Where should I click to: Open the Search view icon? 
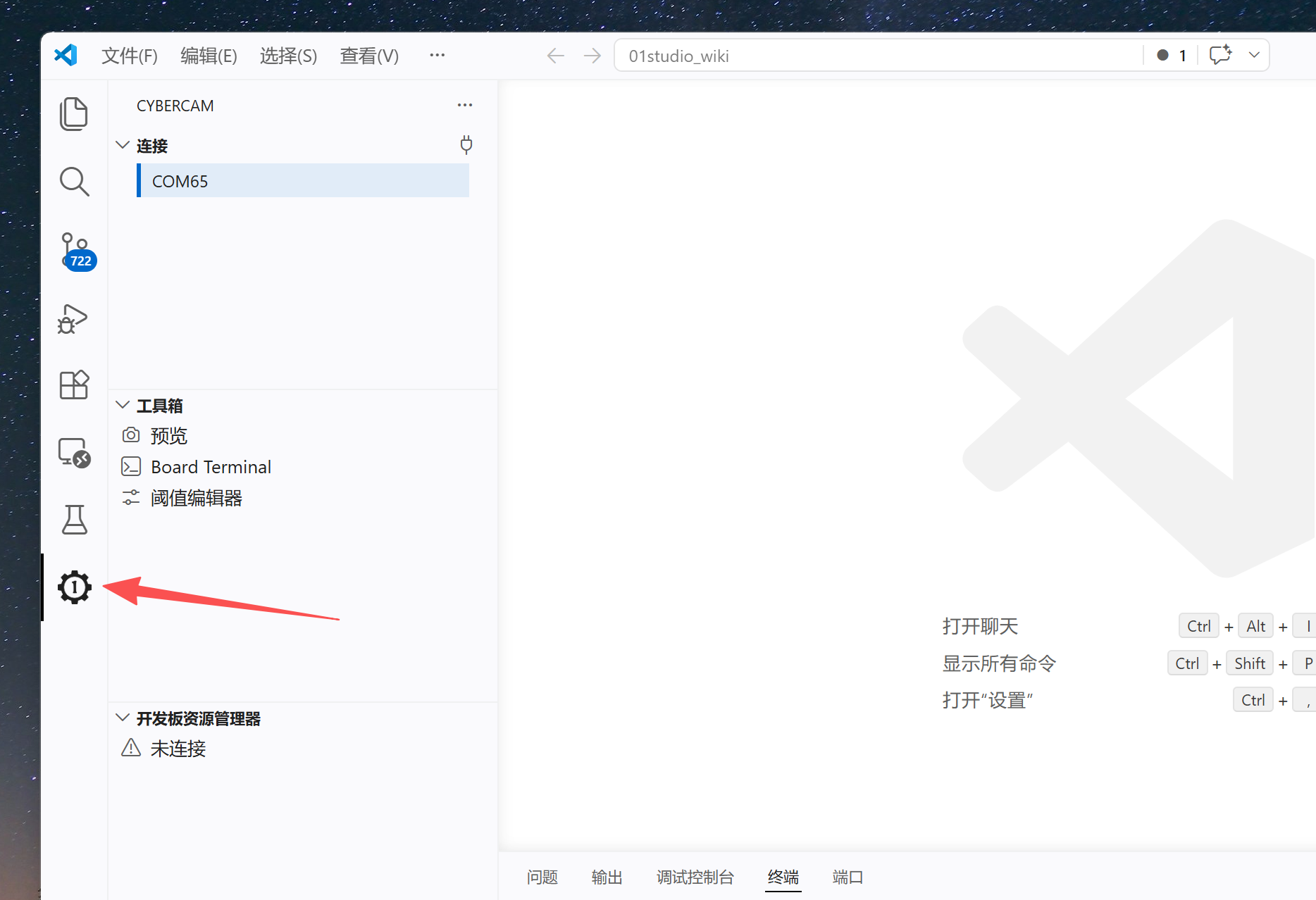tap(74, 182)
